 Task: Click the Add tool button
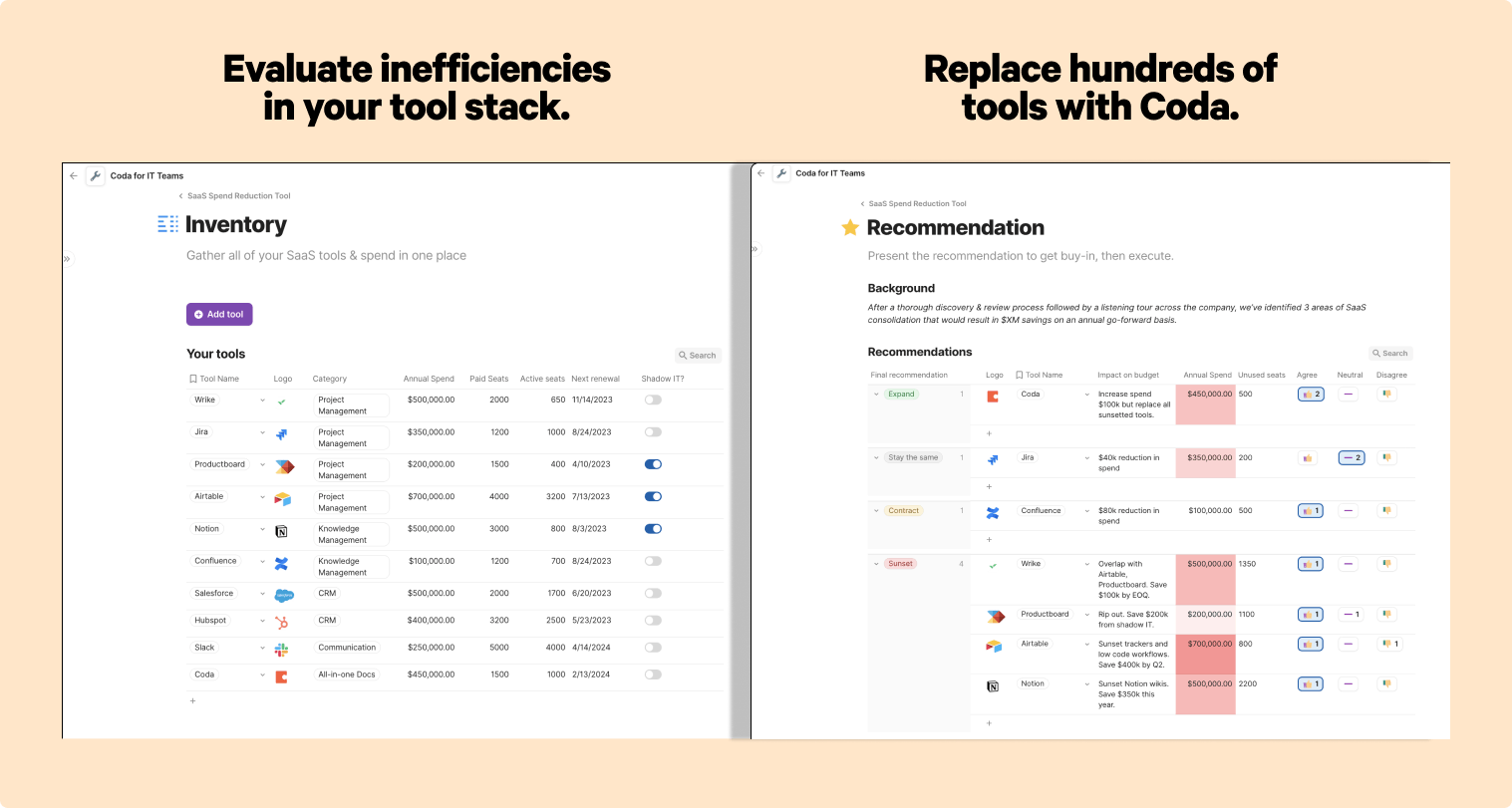[219, 314]
